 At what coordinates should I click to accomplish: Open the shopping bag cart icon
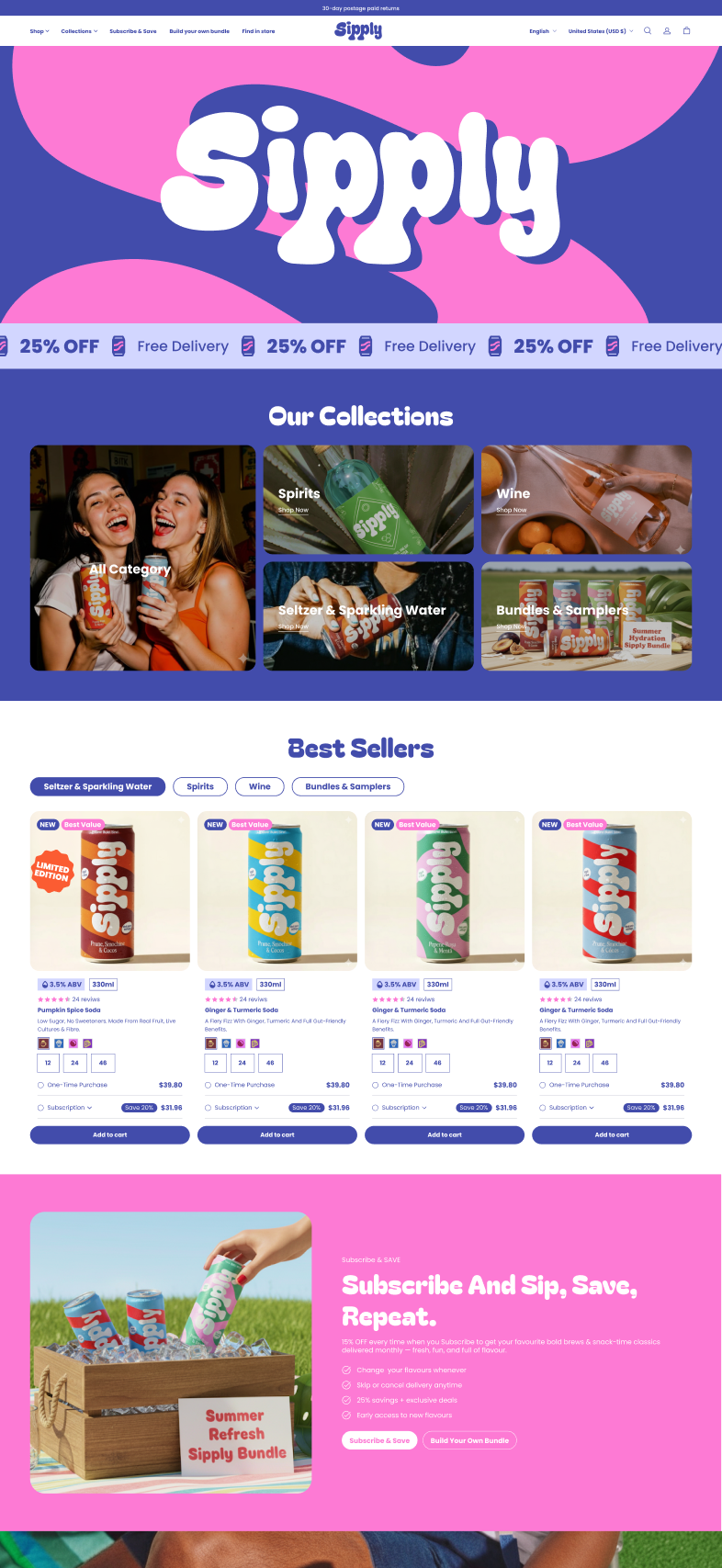[686, 30]
